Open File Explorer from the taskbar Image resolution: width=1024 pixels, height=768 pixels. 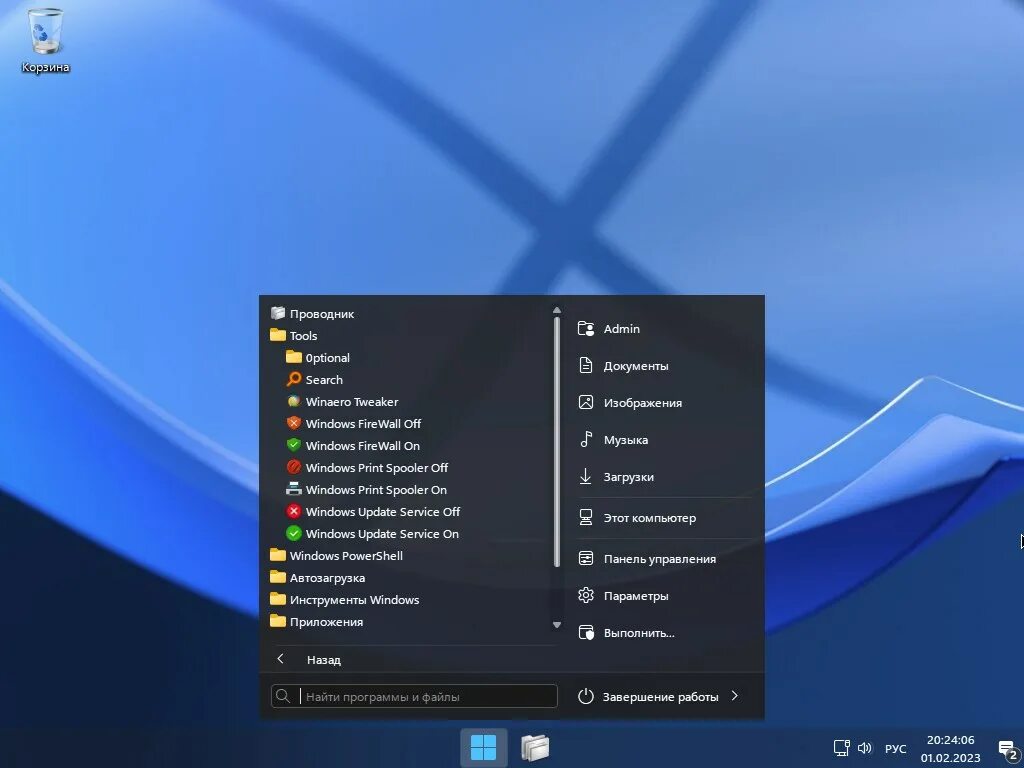click(535, 747)
